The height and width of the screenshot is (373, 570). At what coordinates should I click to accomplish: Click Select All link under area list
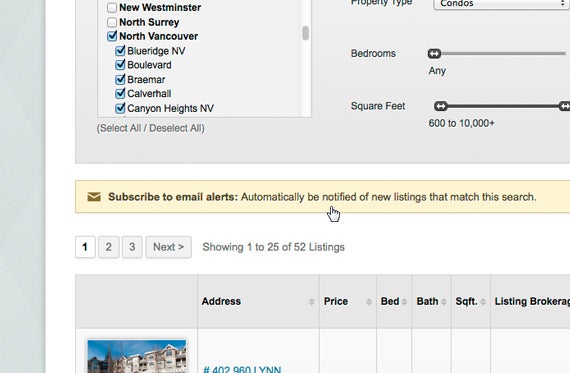pyautogui.click(x=119, y=128)
